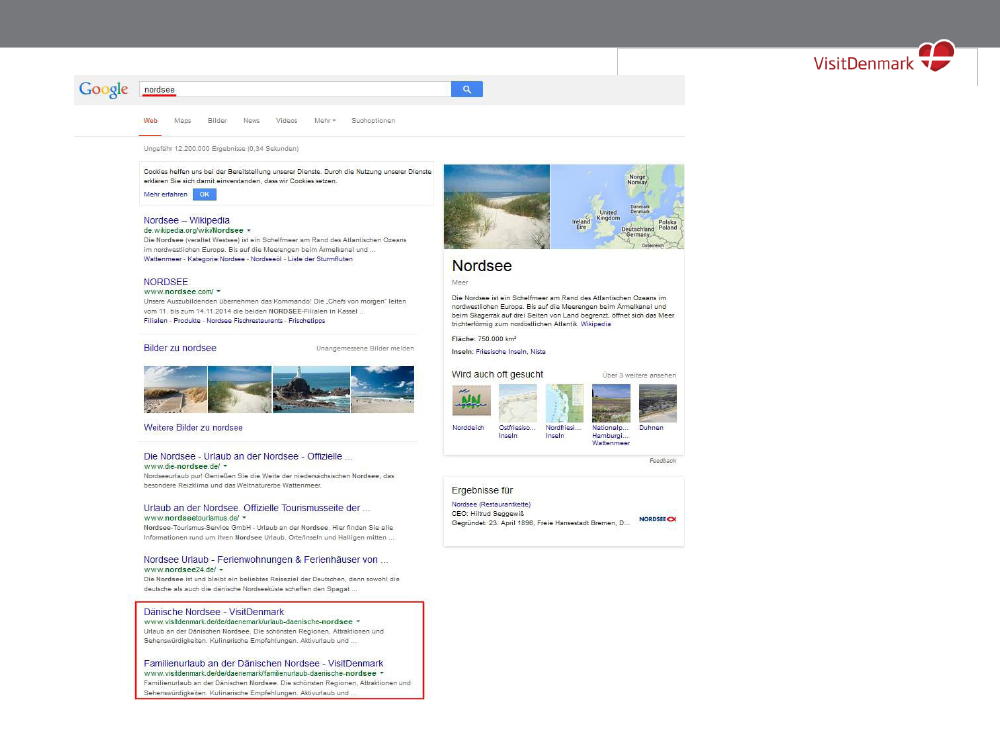1000x750 pixels.
Task: Click the OK button in cookie notice
Action: click(x=205, y=195)
